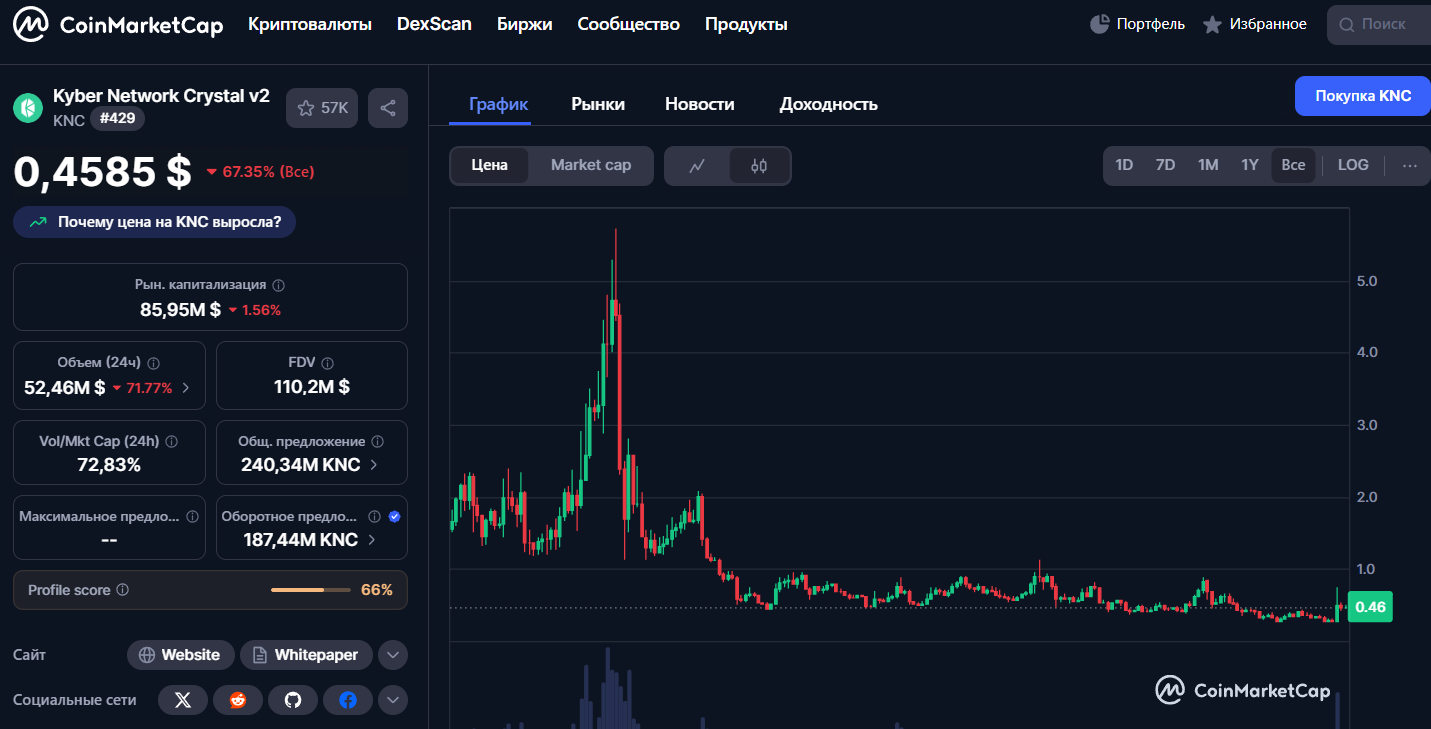The height and width of the screenshot is (729, 1431).
Task: Click info icon beside FDV
Action: [x=327, y=363]
